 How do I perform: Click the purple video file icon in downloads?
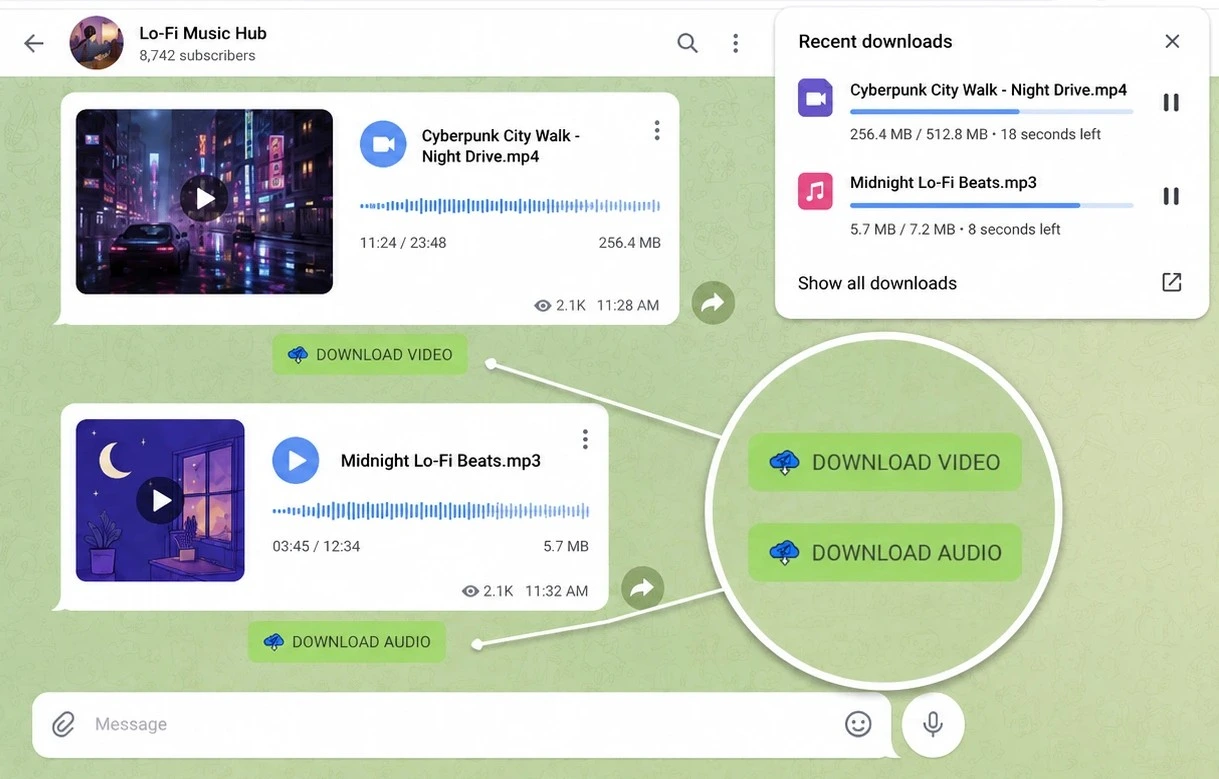tap(815, 98)
